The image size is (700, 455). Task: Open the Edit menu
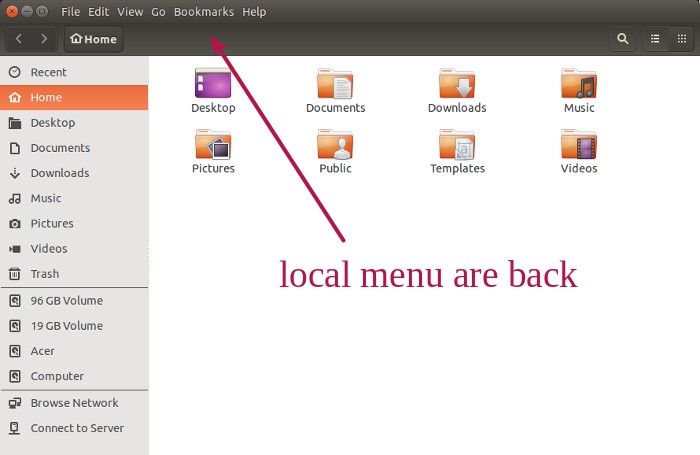(98, 12)
